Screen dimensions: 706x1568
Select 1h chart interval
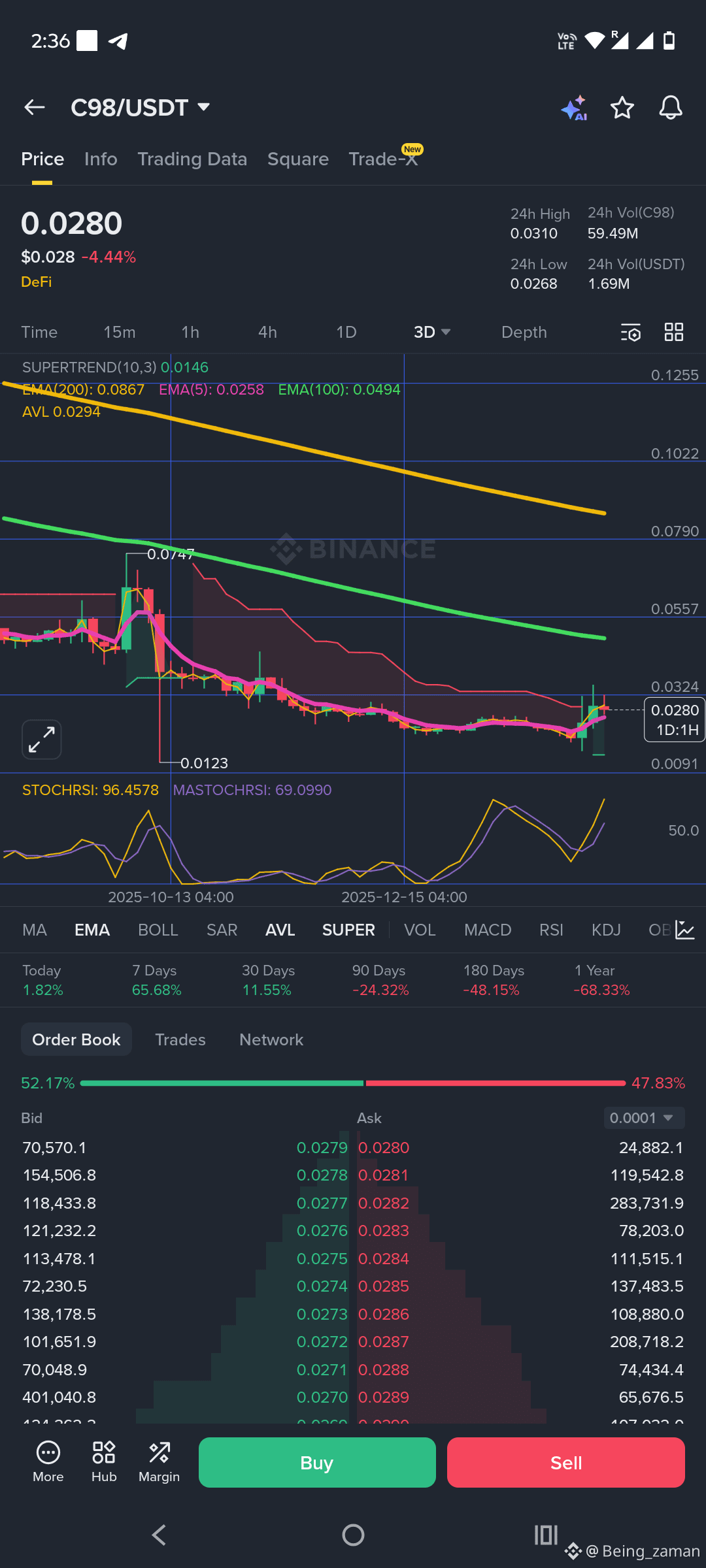click(190, 332)
